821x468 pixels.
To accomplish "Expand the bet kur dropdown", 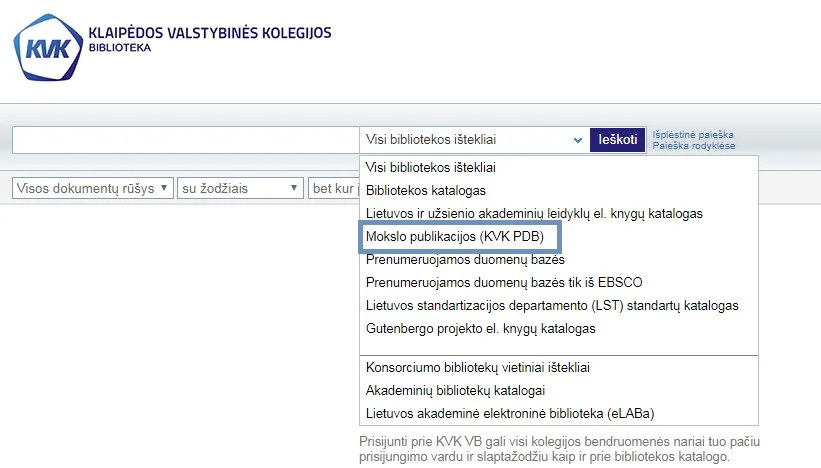I will click(334, 188).
